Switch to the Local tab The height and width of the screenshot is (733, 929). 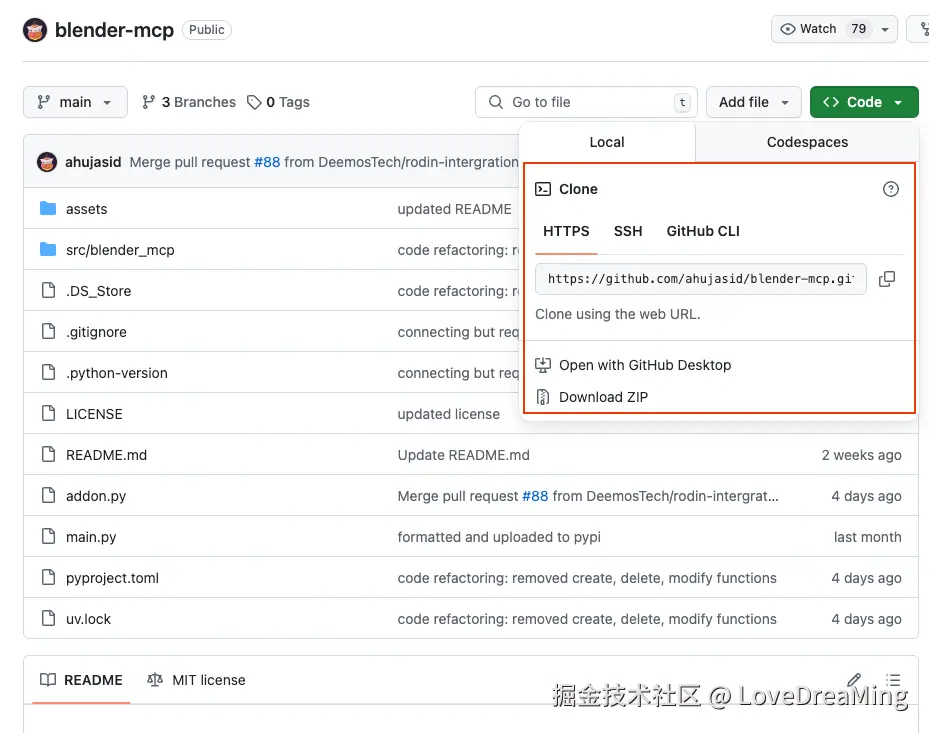[607, 142]
